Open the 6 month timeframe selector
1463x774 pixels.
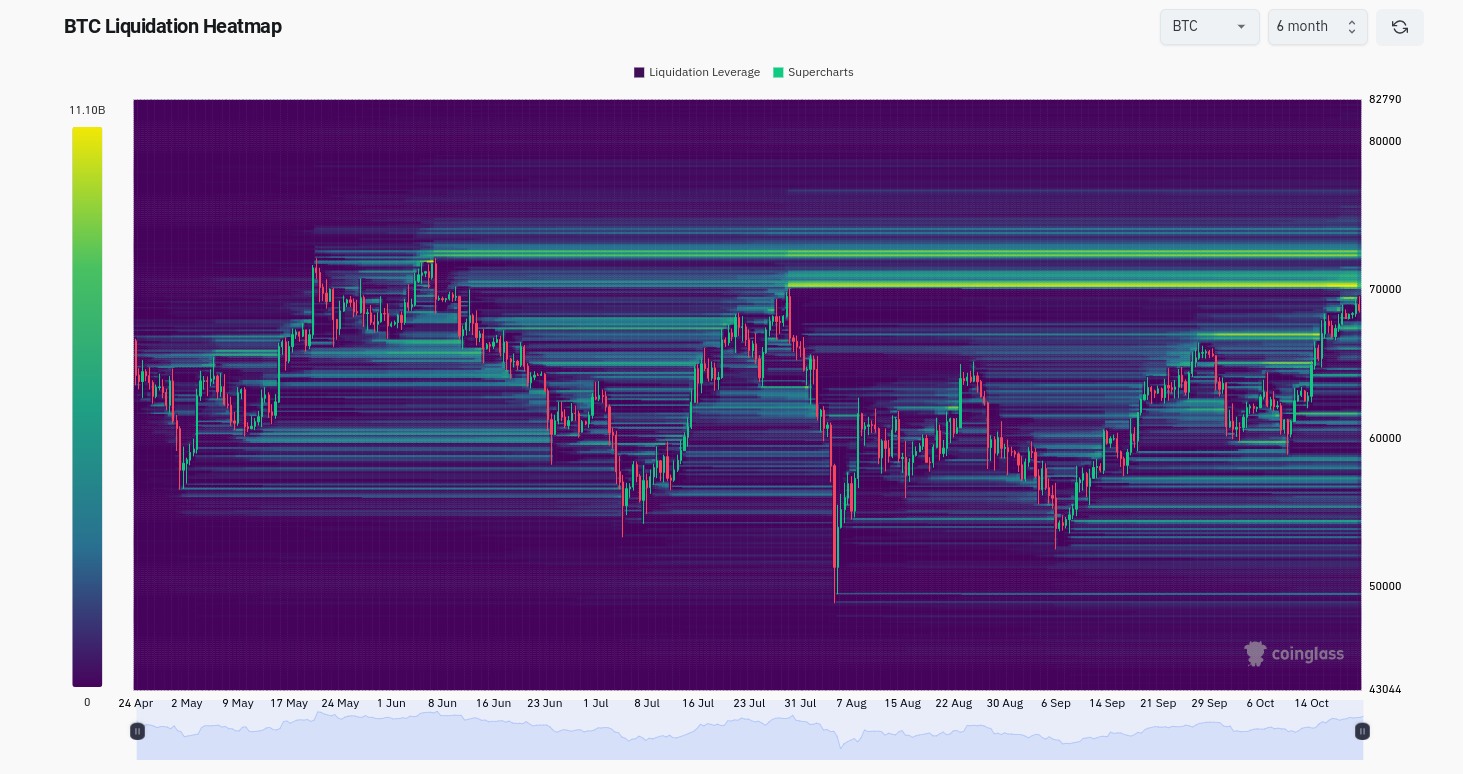tap(1316, 27)
